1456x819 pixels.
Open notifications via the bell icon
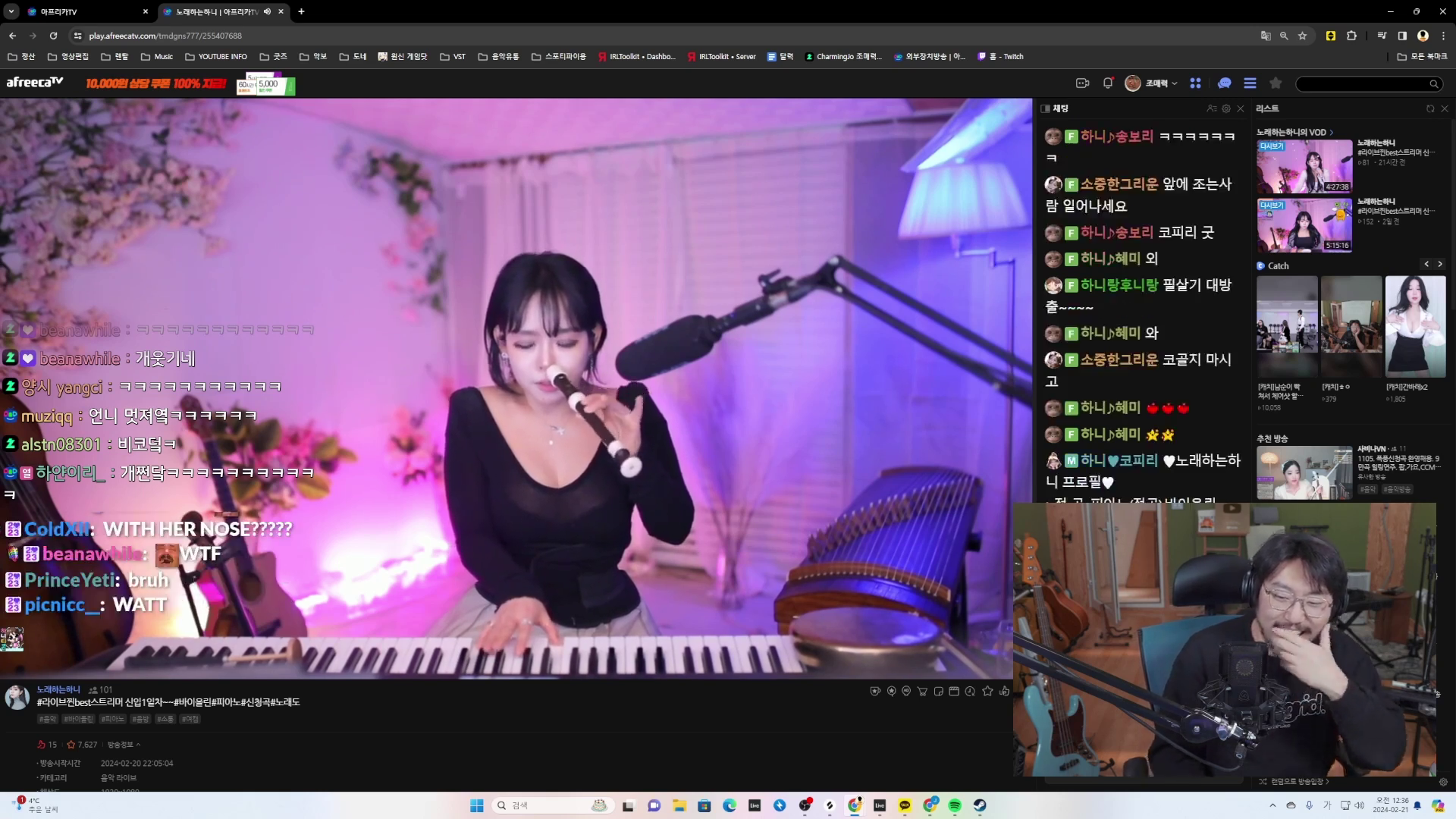(x=1108, y=83)
